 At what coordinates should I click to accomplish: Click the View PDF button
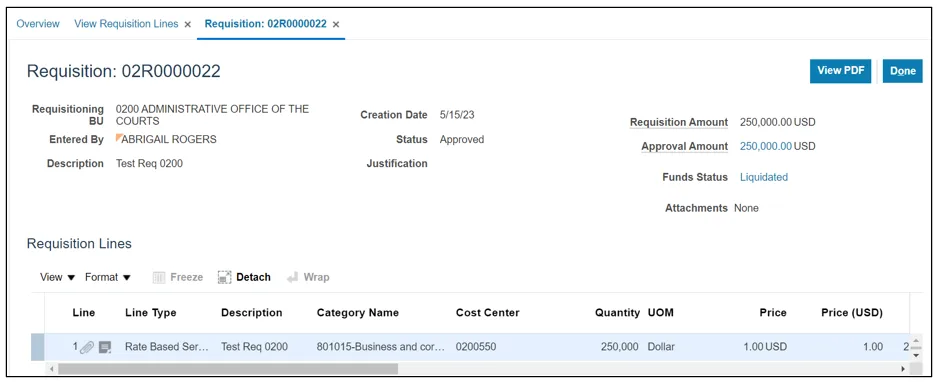[840, 71]
